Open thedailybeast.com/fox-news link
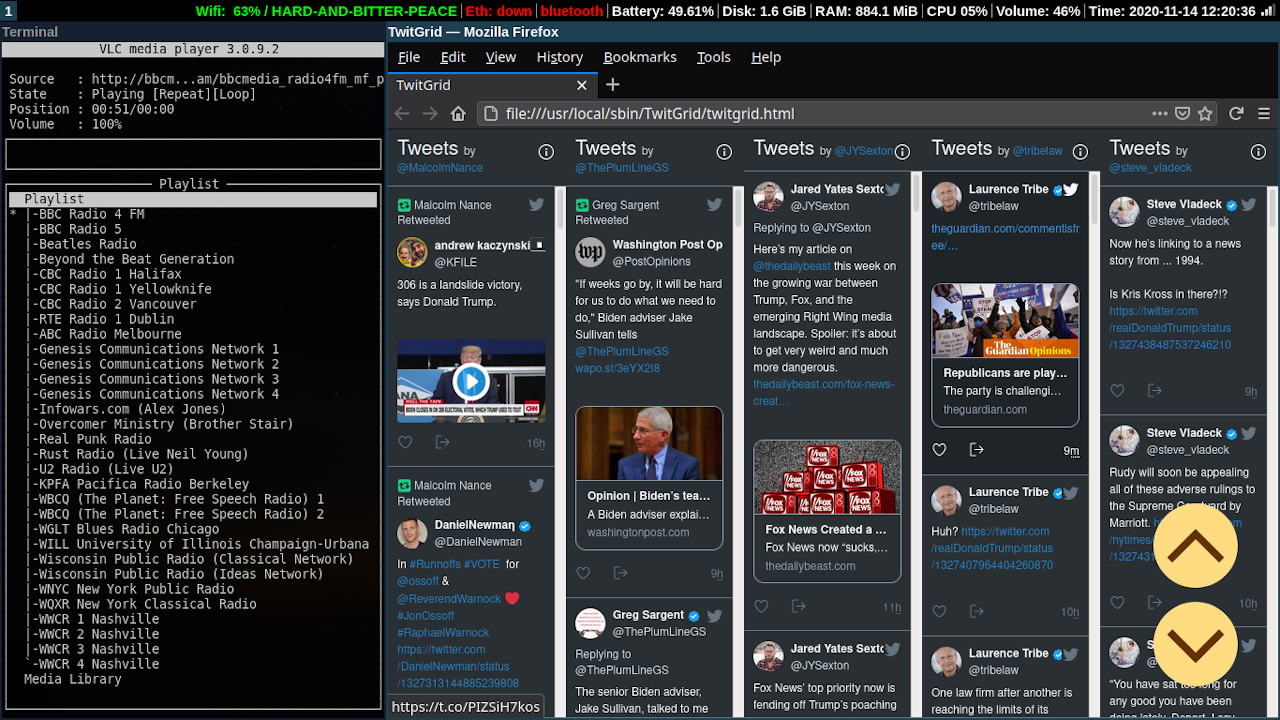Viewport: 1280px width, 720px height. pos(824,392)
